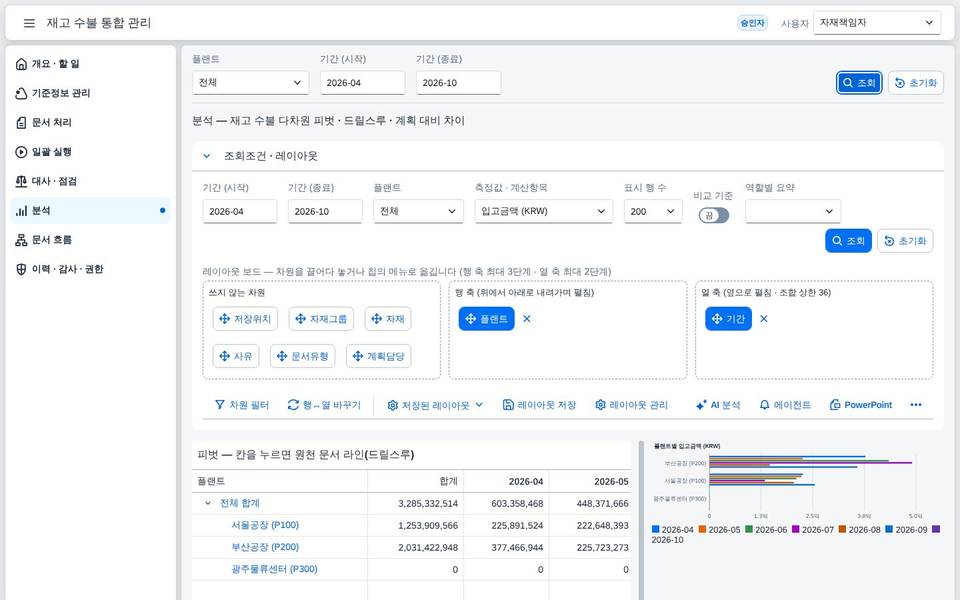The image size is (960, 600).
Task: Click the 자재 dimension chip
Action: (388, 319)
